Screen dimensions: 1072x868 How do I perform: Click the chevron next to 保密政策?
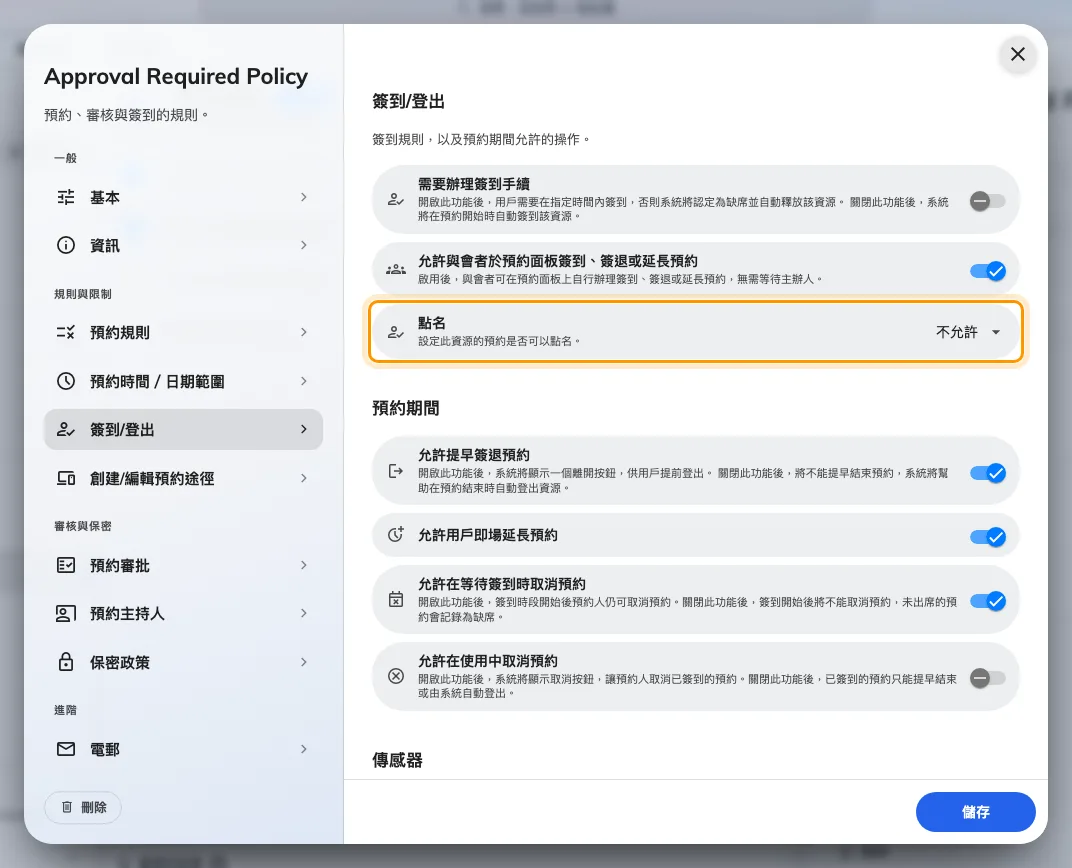(x=304, y=662)
